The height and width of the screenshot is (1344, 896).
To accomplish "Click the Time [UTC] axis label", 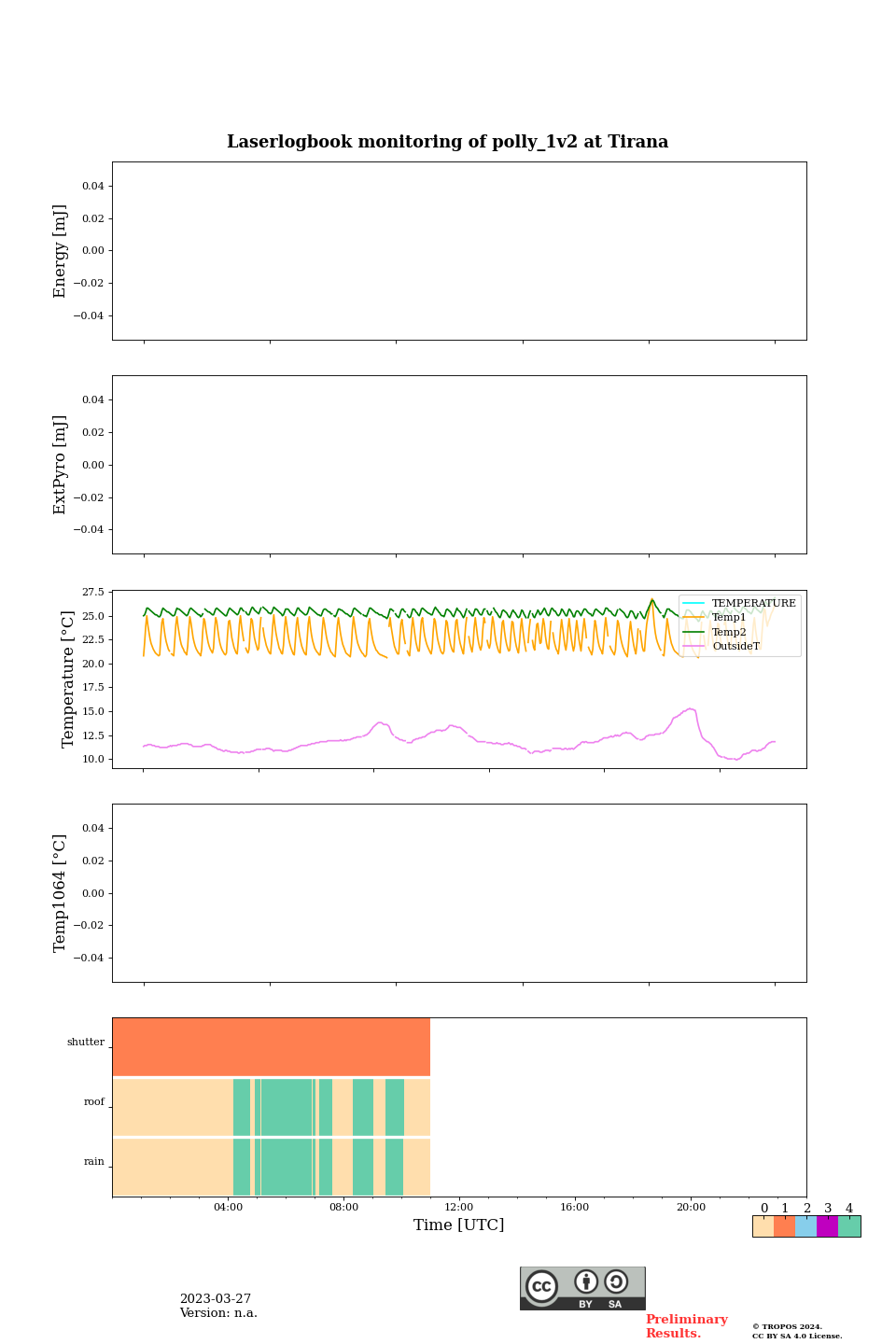I will (459, 1225).
